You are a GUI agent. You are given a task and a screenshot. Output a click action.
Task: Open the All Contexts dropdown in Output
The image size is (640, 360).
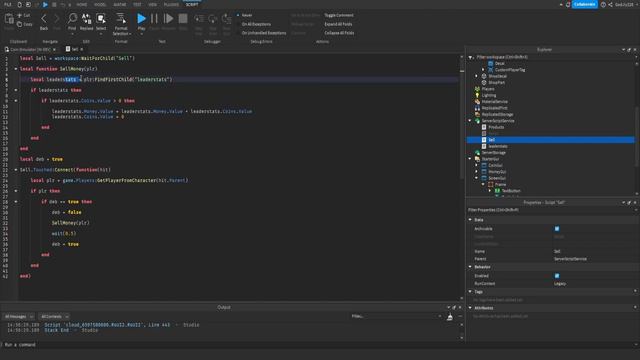pyautogui.click(x=54, y=317)
